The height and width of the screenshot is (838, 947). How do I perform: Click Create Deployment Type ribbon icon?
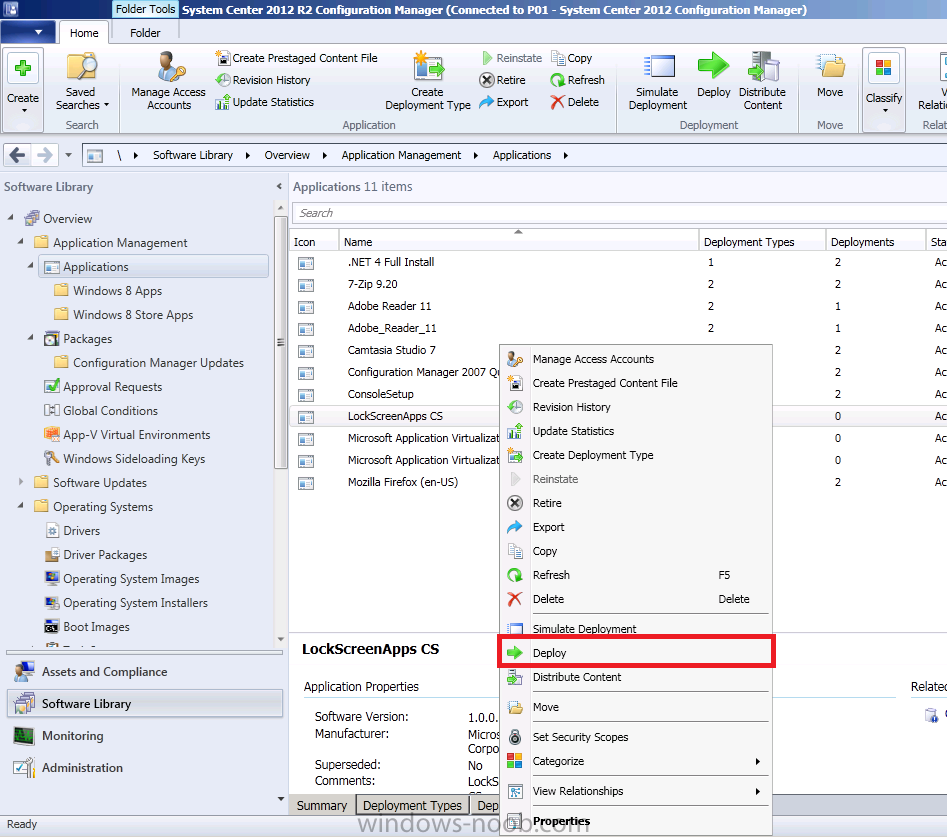(428, 82)
